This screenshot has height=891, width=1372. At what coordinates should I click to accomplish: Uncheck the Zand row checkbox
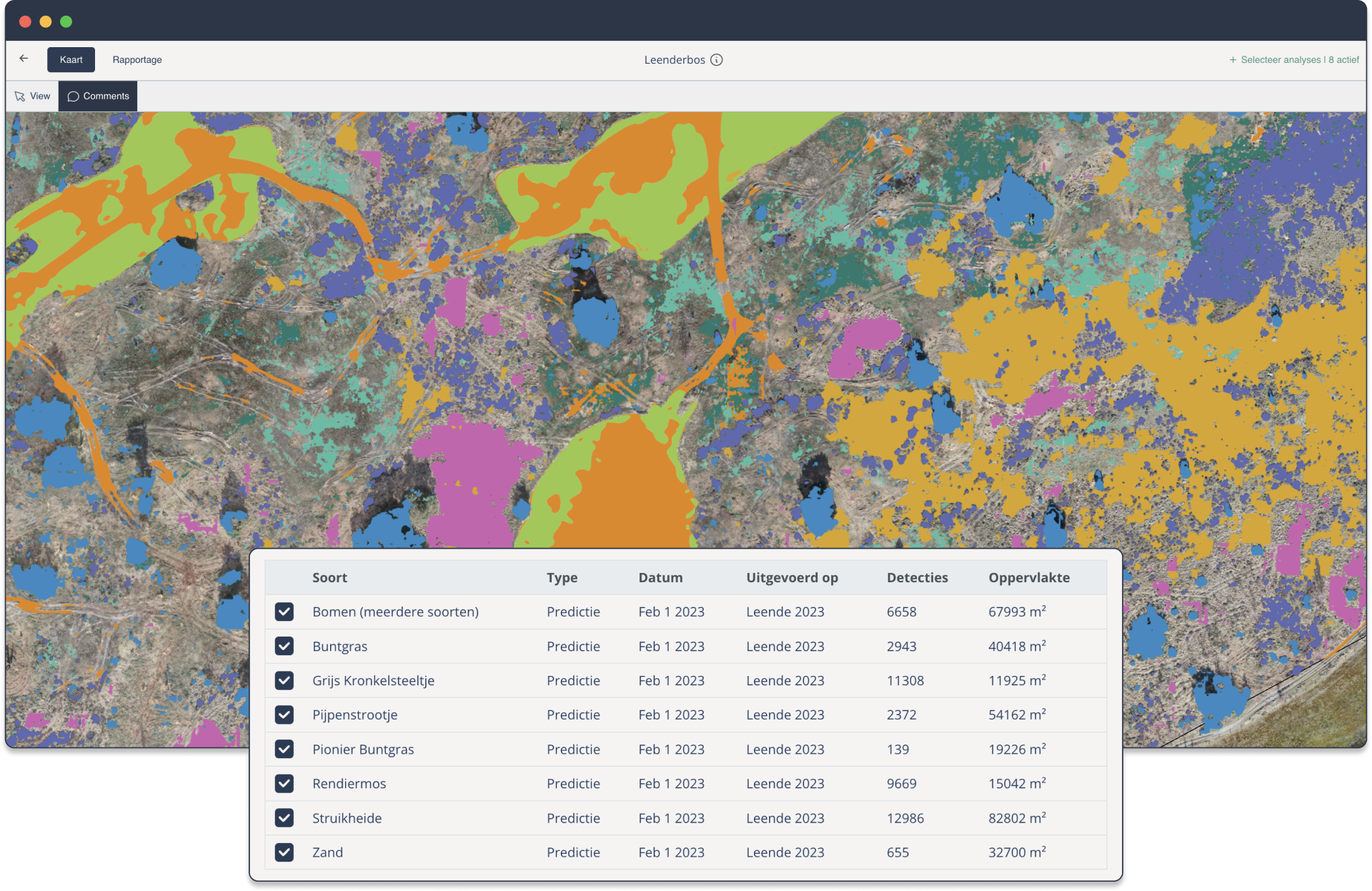click(284, 852)
